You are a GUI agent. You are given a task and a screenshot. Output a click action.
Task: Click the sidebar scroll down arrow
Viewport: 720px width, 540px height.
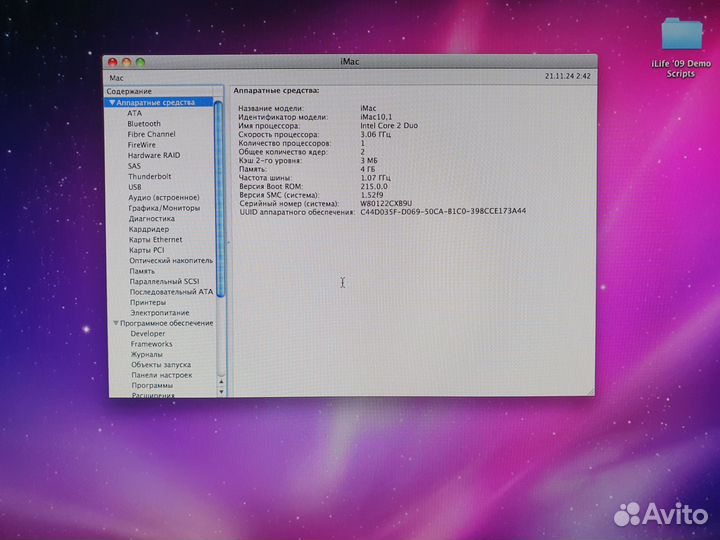coord(221,392)
